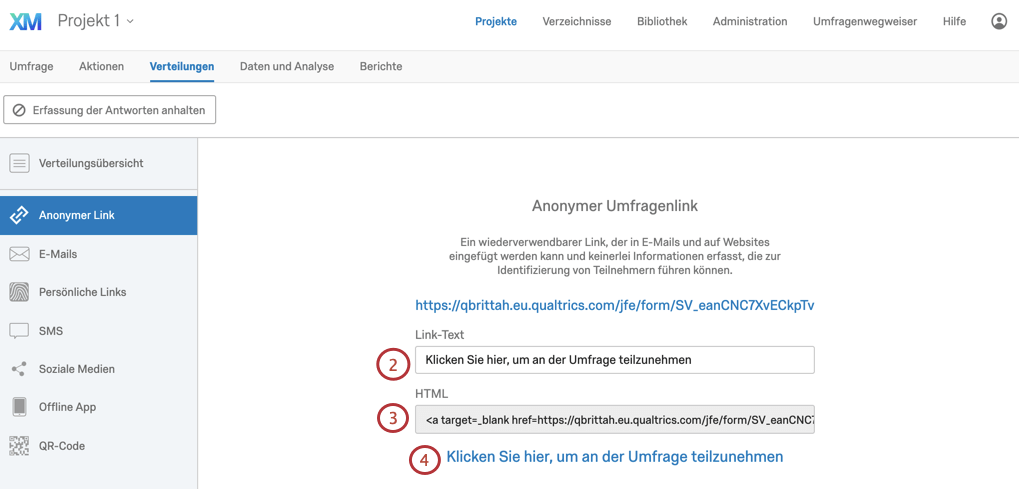Screen dimensions: 1019x489
Task: Click the Ein wiederverwendbarer Link description text
Action: 615,256
